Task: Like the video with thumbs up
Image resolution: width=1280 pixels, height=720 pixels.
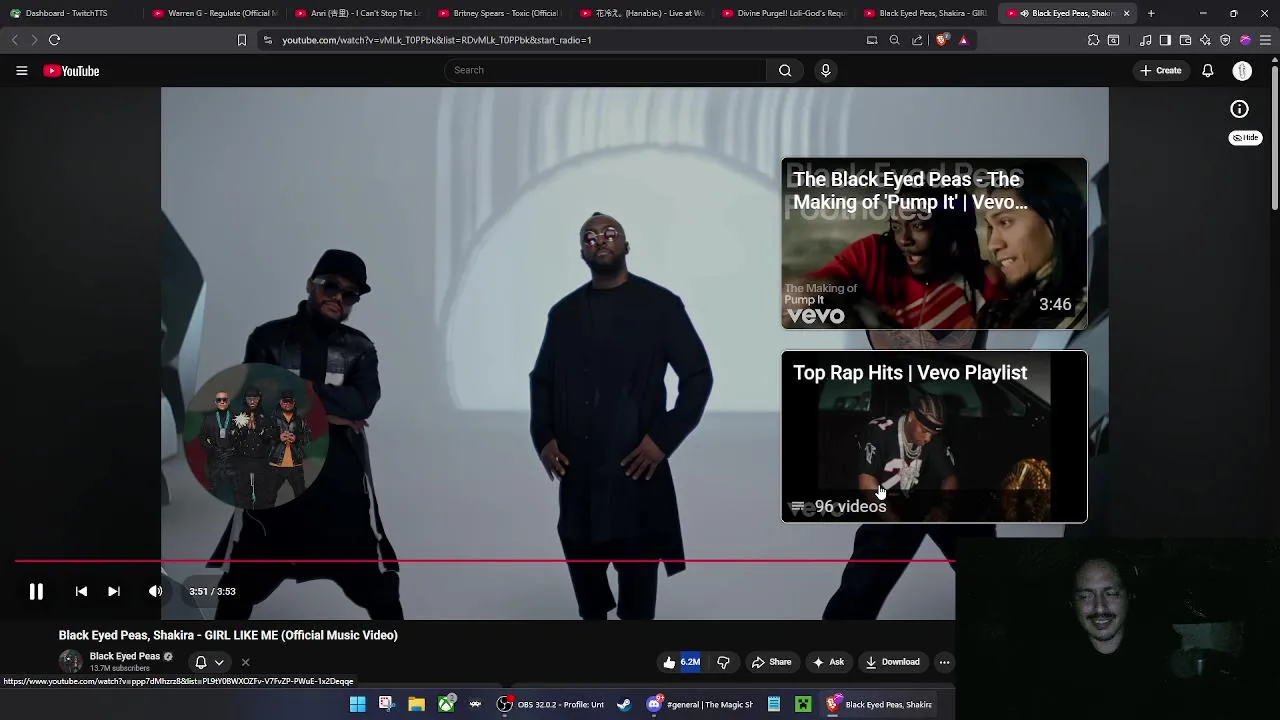Action: [x=680, y=662]
